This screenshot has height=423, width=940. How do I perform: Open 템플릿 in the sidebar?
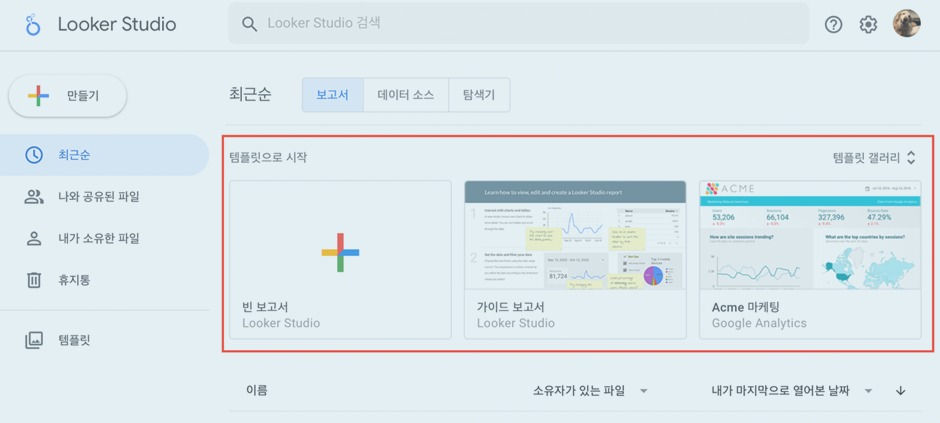pyautogui.click(x=104, y=340)
